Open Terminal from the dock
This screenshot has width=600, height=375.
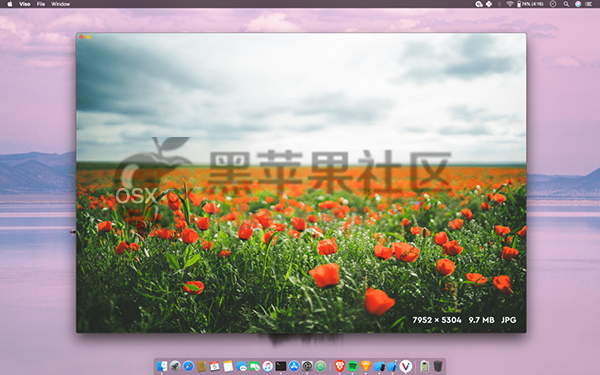[x=281, y=366]
